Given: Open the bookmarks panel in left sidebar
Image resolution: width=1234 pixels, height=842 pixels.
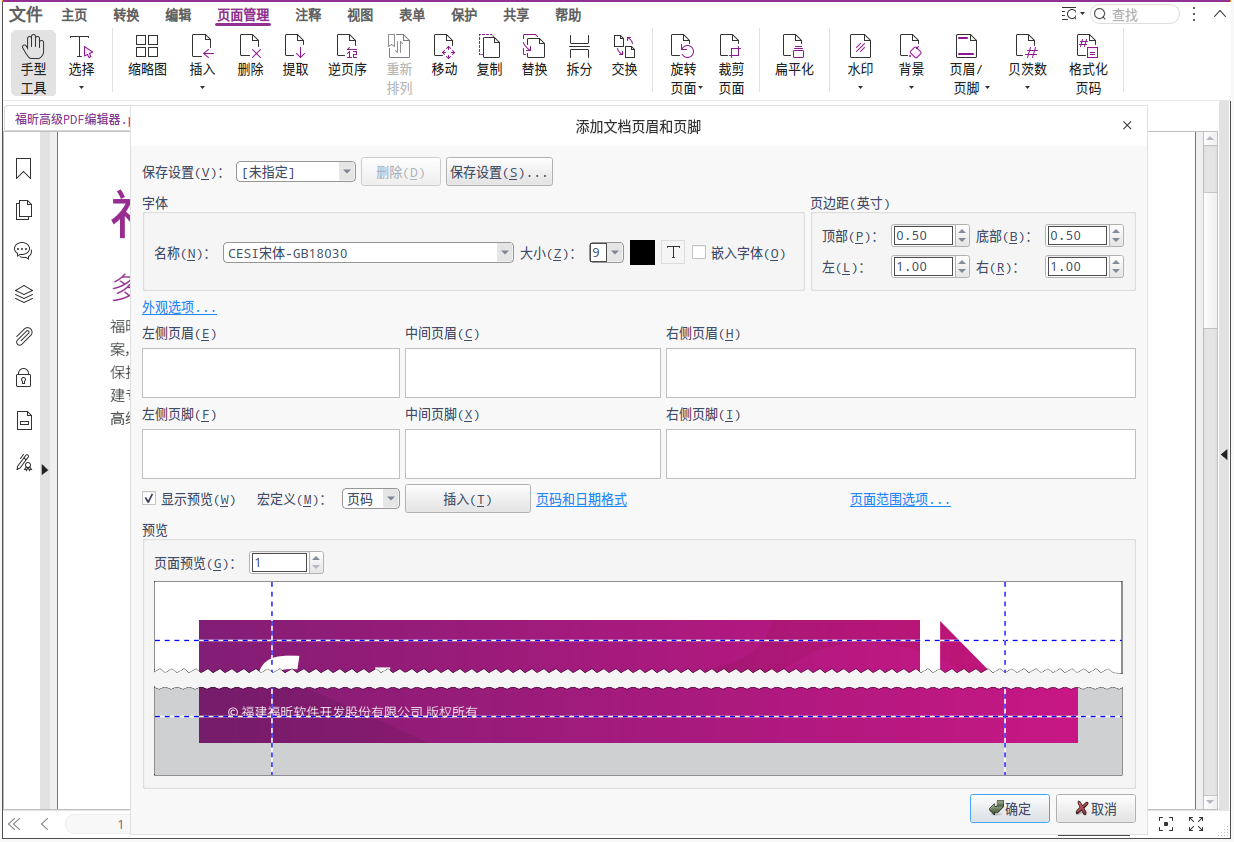Looking at the screenshot, I should [24, 169].
